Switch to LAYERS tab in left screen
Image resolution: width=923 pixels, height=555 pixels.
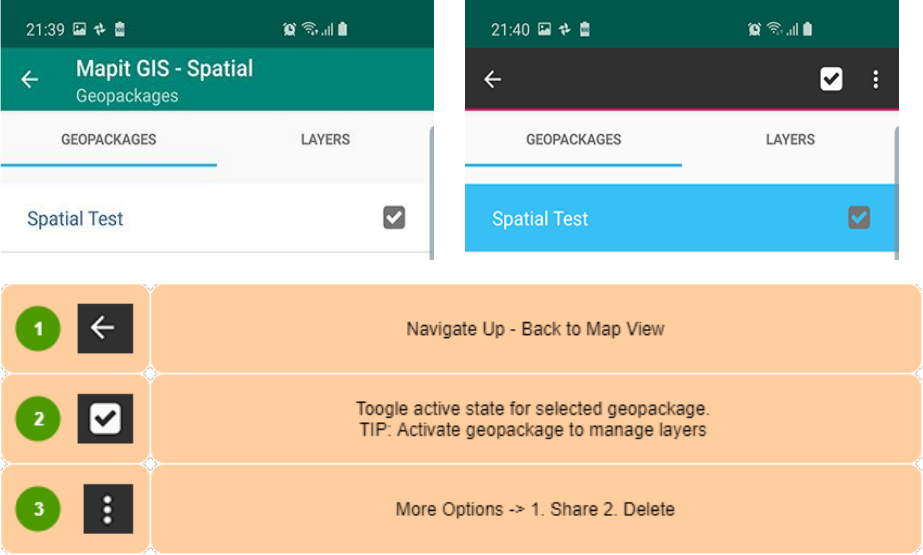pyautogui.click(x=325, y=139)
